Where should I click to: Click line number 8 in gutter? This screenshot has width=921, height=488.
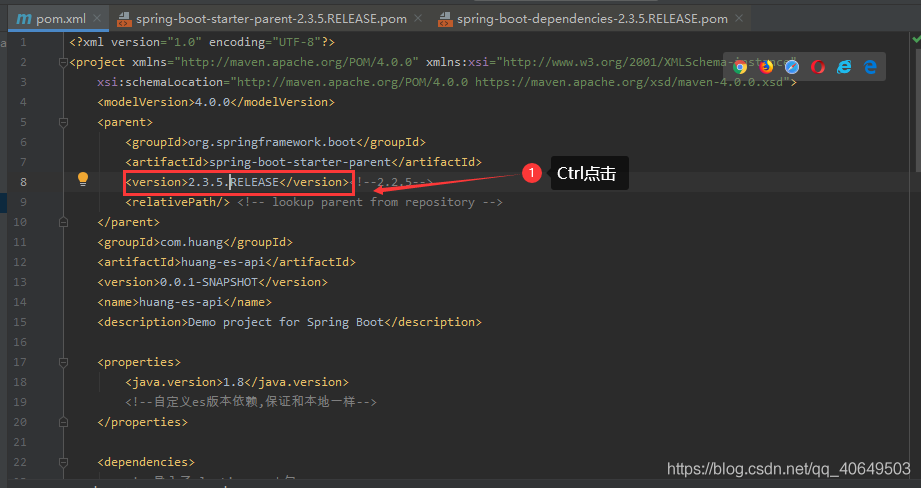23,182
